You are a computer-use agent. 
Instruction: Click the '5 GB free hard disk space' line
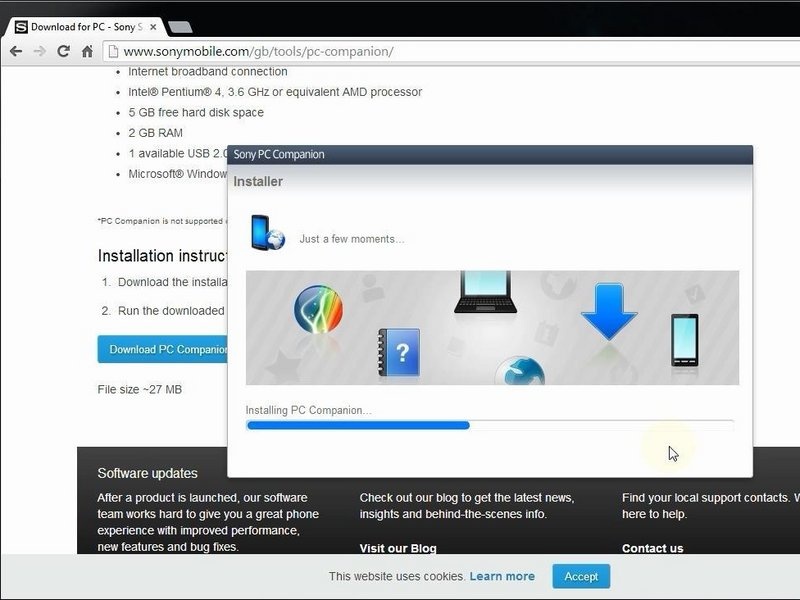pyautogui.click(x=196, y=112)
